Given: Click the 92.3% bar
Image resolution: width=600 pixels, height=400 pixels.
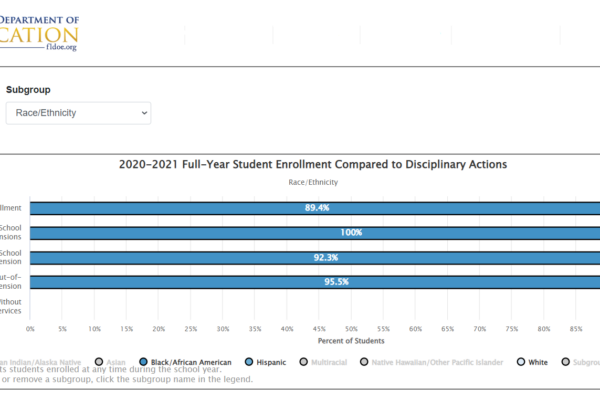Looking at the screenshot, I should pos(315,258).
